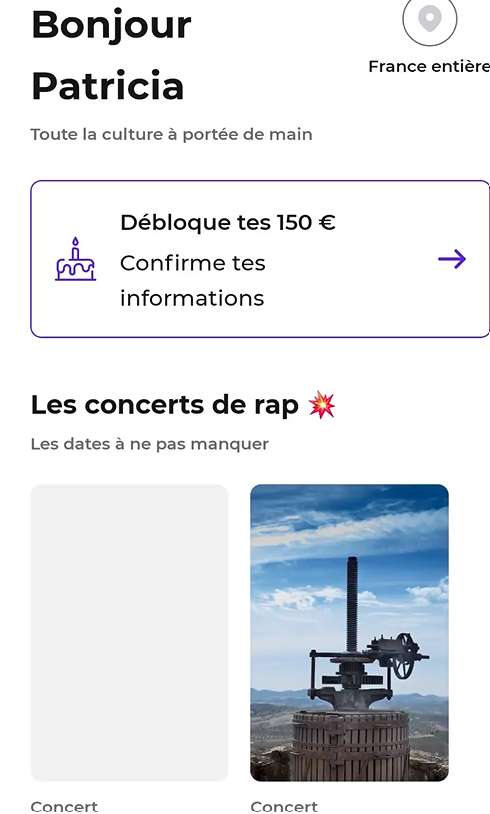Click the purple right arrow icon
490x814 pixels.
452,259
